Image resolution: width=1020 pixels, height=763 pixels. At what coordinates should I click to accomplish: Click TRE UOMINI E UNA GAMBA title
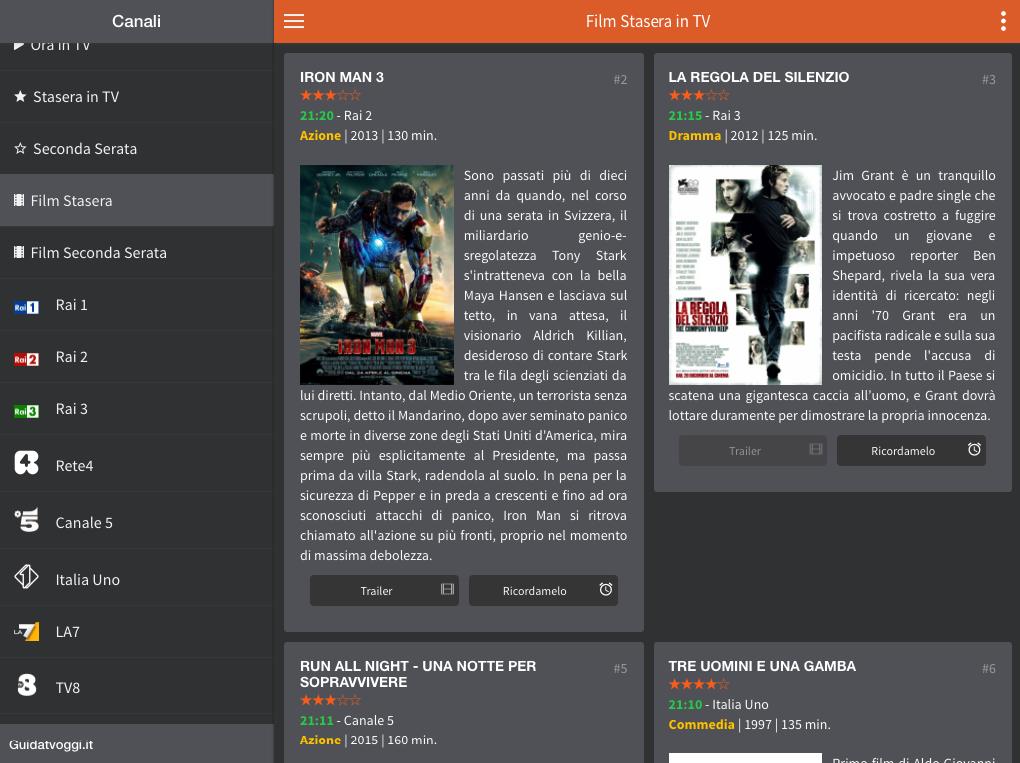[762, 666]
